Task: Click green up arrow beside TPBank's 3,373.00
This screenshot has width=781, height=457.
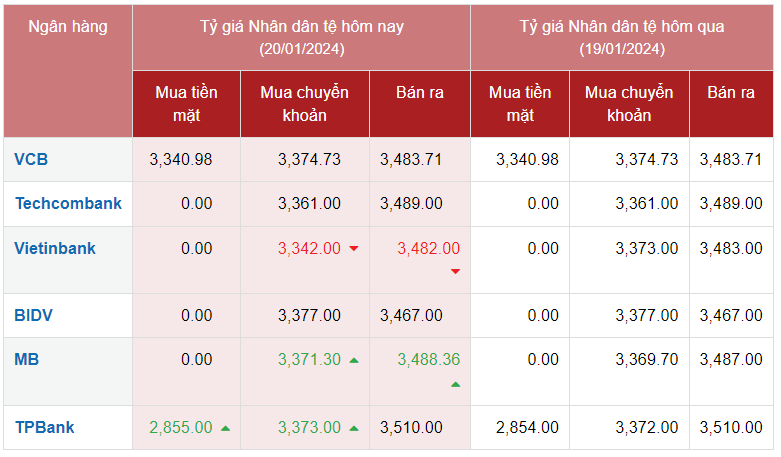Action: (x=354, y=428)
